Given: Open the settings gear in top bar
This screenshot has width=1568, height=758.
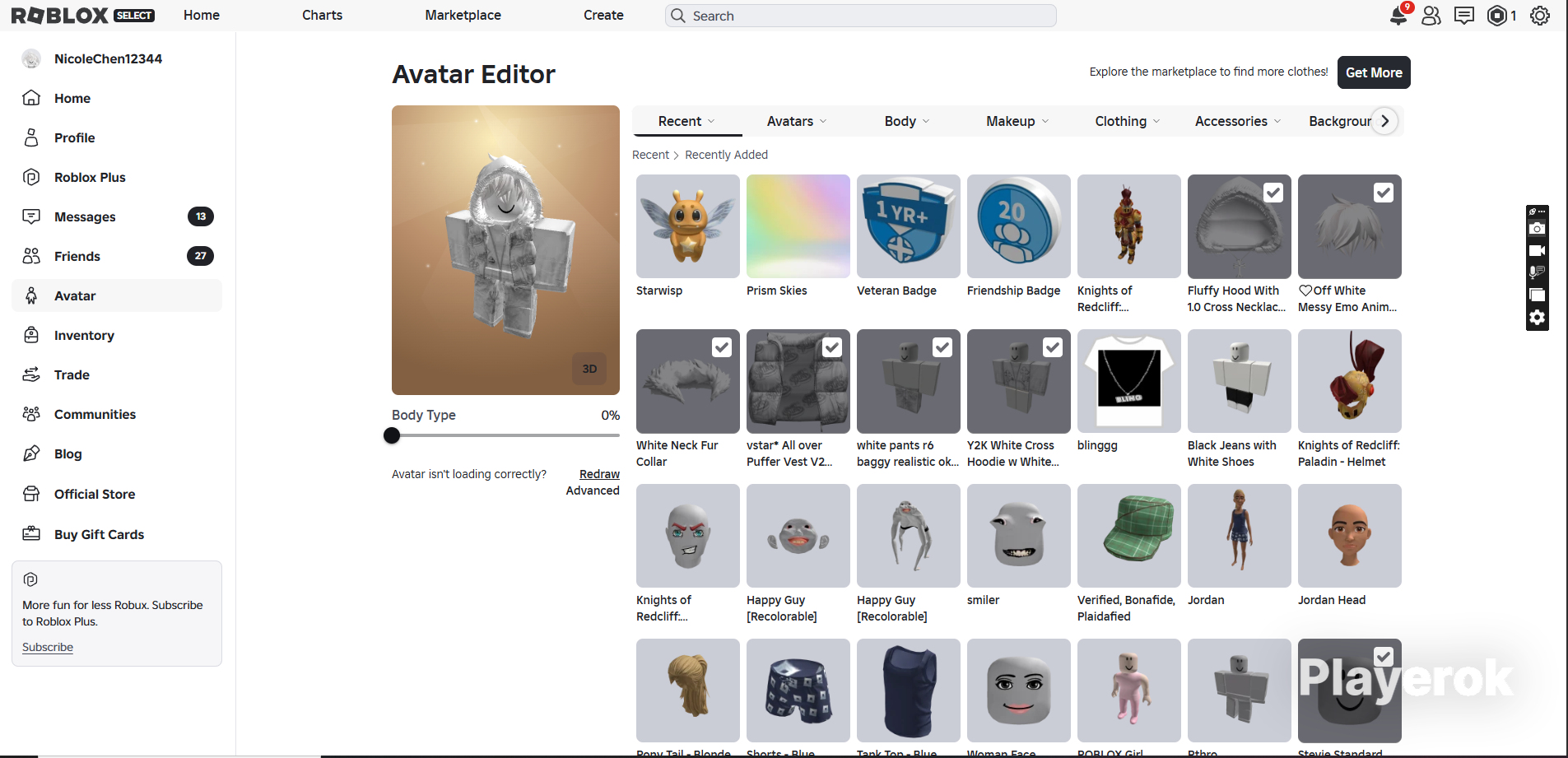Looking at the screenshot, I should (1540, 16).
